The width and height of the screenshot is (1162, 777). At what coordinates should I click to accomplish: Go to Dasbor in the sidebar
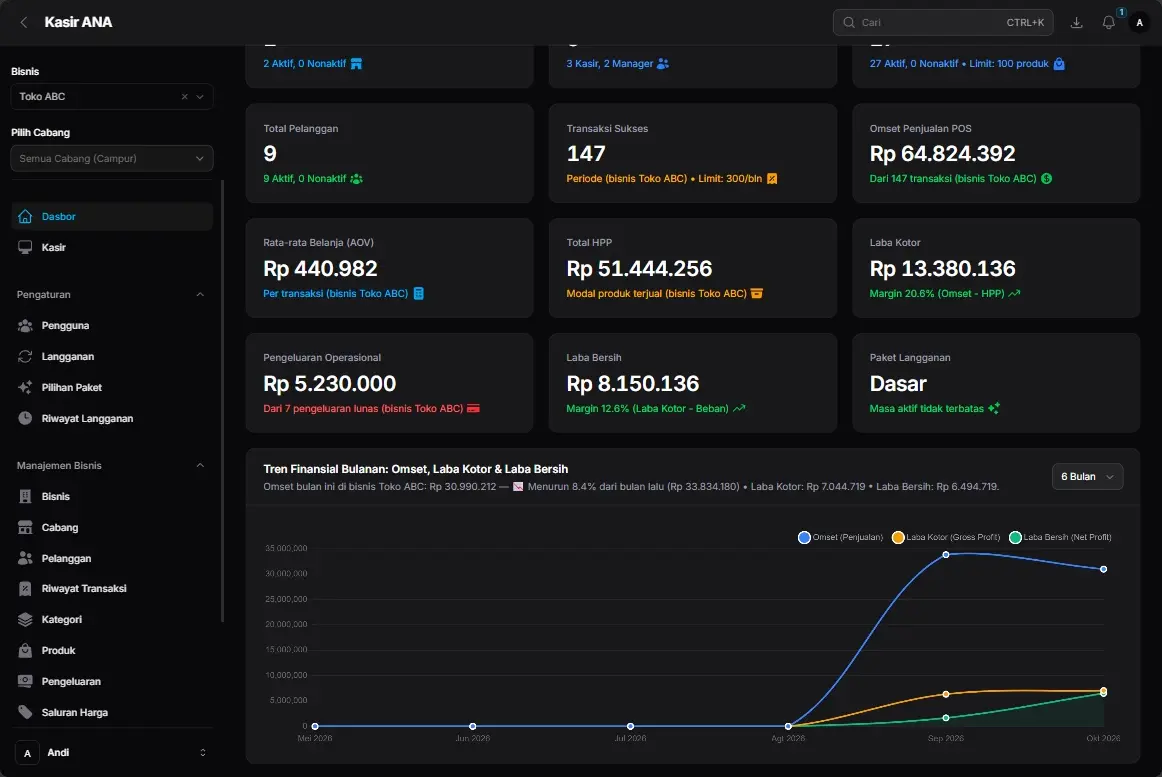112,216
